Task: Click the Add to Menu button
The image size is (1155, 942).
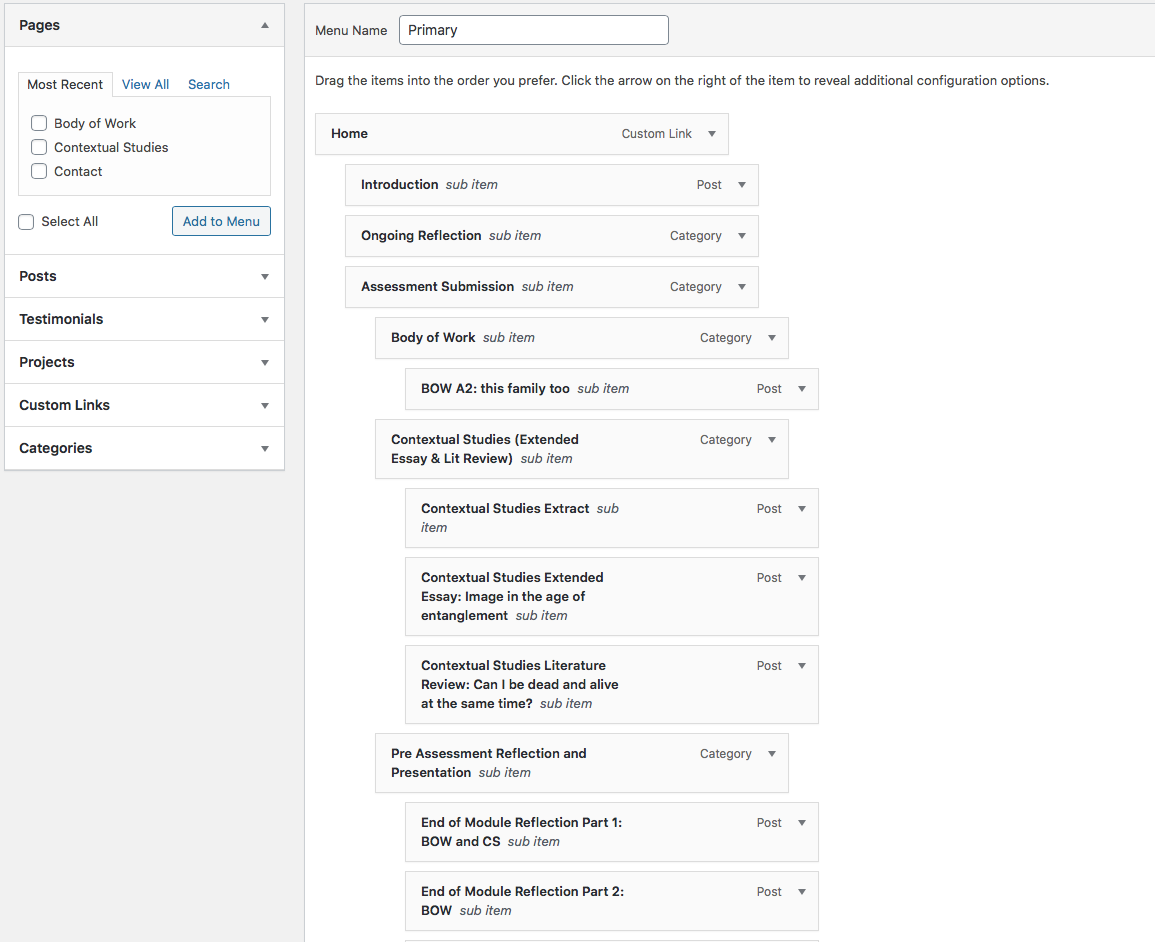Action: tap(221, 222)
